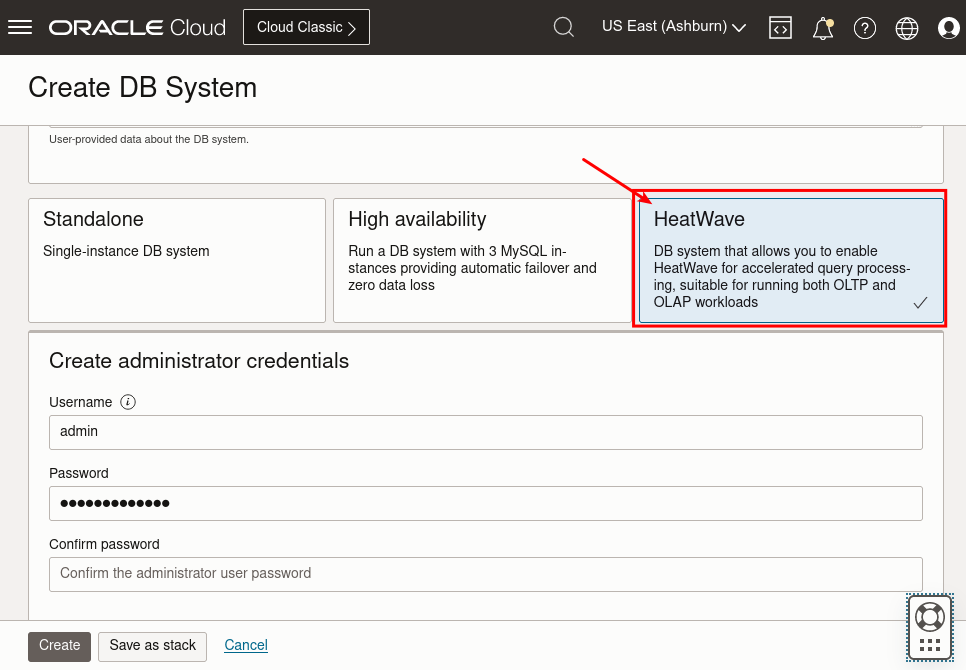Click Save as stack
This screenshot has width=966, height=670.
(x=152, y=646)
